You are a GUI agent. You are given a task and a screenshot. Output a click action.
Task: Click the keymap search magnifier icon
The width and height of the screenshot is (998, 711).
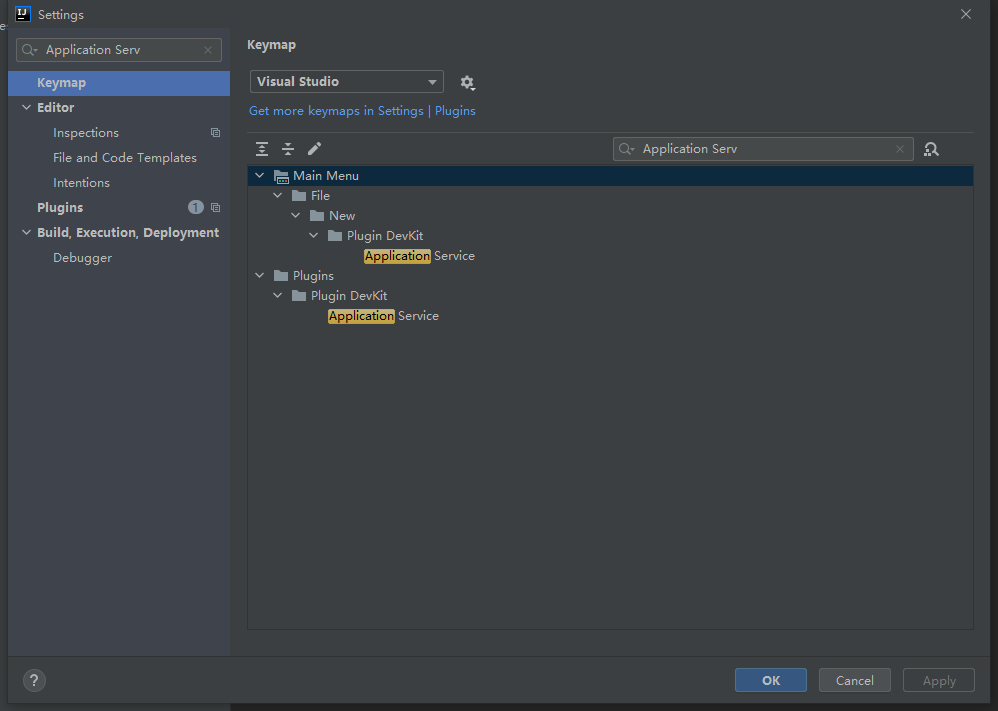pyautogui.click(x=626, y=149)
